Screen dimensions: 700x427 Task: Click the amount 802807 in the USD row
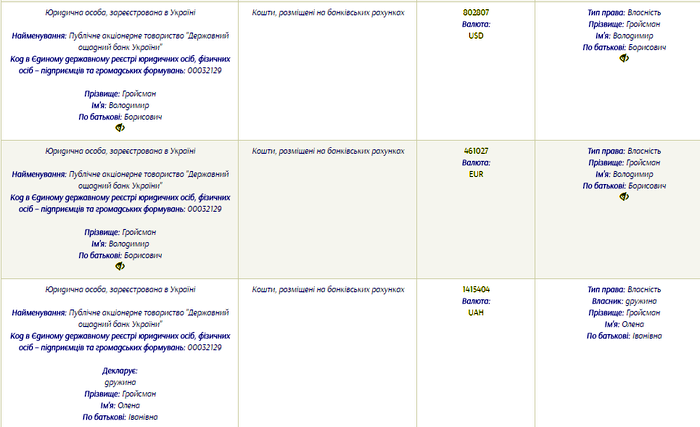476,13
